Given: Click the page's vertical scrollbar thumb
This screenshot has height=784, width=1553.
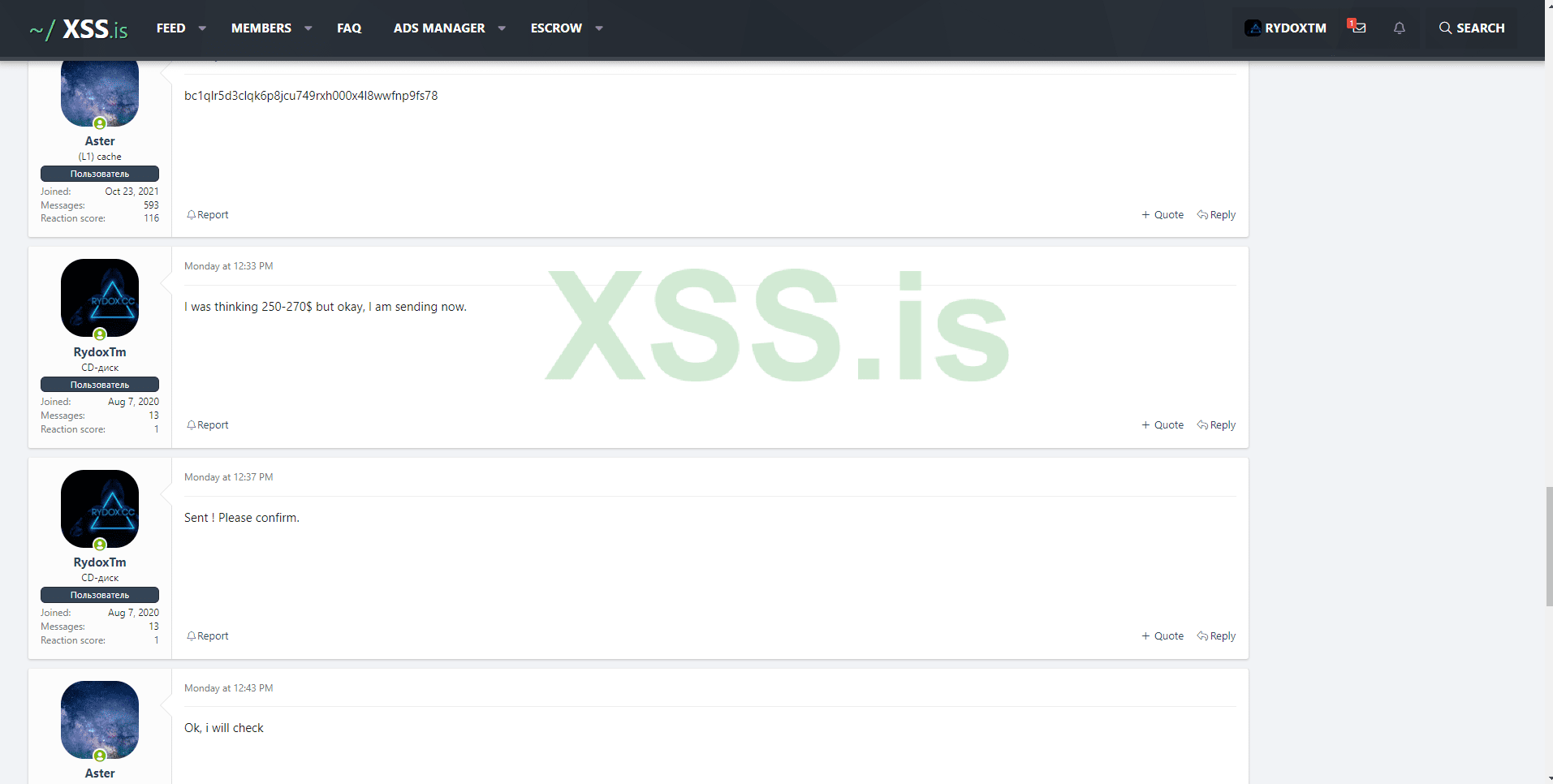Looking at the screenshot, I should [1549, 546].
